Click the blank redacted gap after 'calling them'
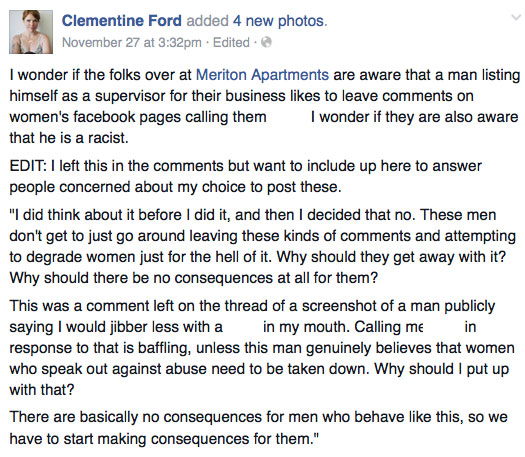 point(288,117)
